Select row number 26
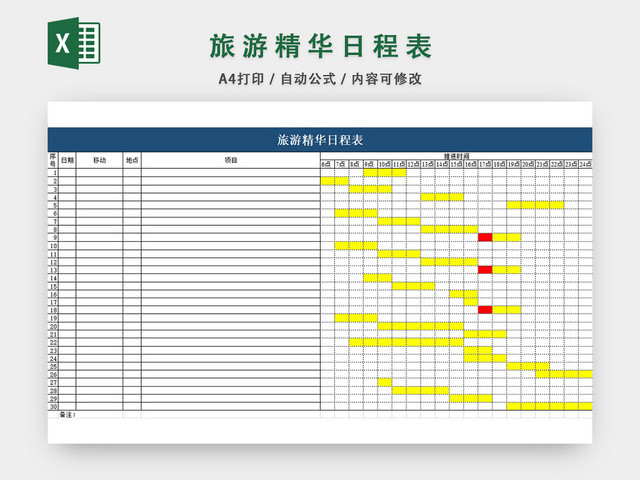This screenshot has width=640, height=480. (53, 374)
